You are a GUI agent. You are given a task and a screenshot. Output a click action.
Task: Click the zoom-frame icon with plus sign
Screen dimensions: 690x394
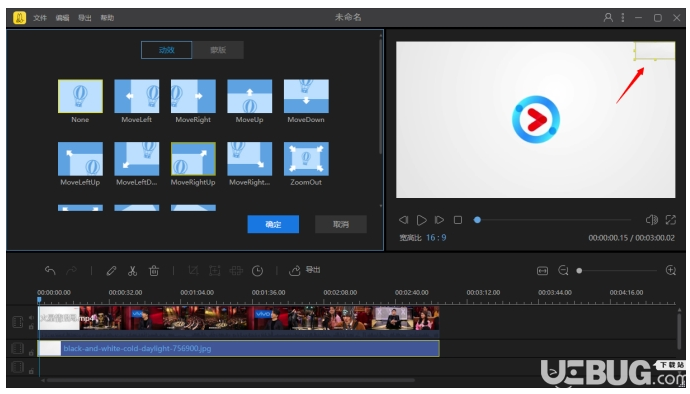point(215,270)
